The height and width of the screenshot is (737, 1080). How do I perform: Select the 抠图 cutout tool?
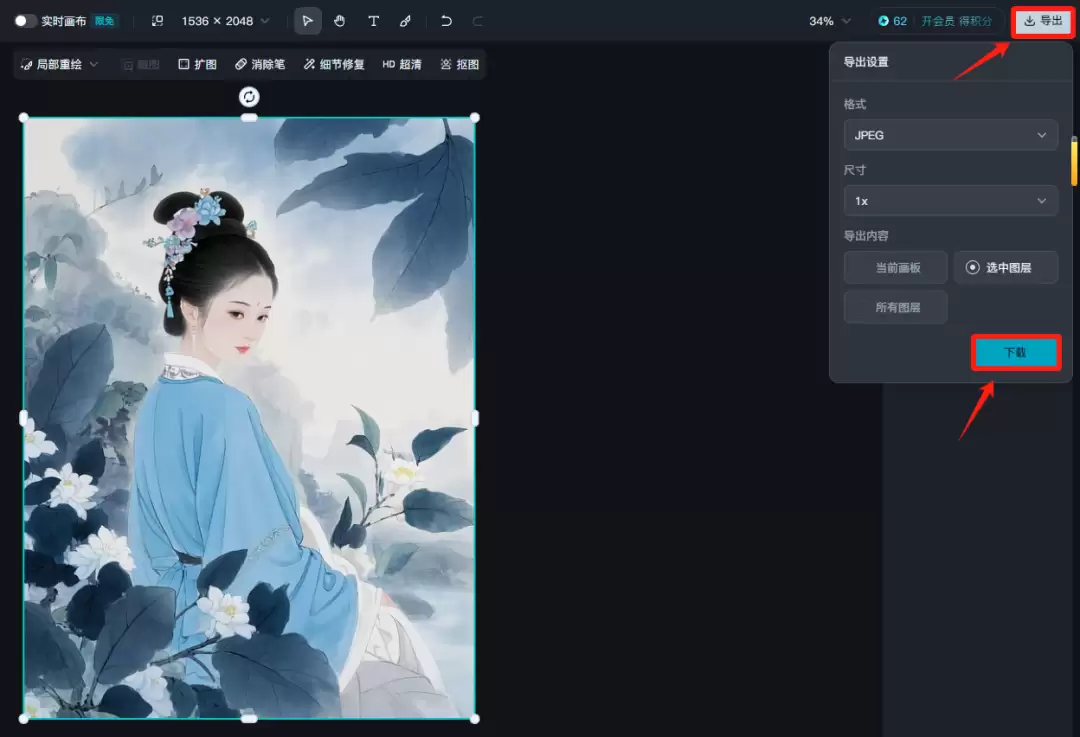point(459,63)
